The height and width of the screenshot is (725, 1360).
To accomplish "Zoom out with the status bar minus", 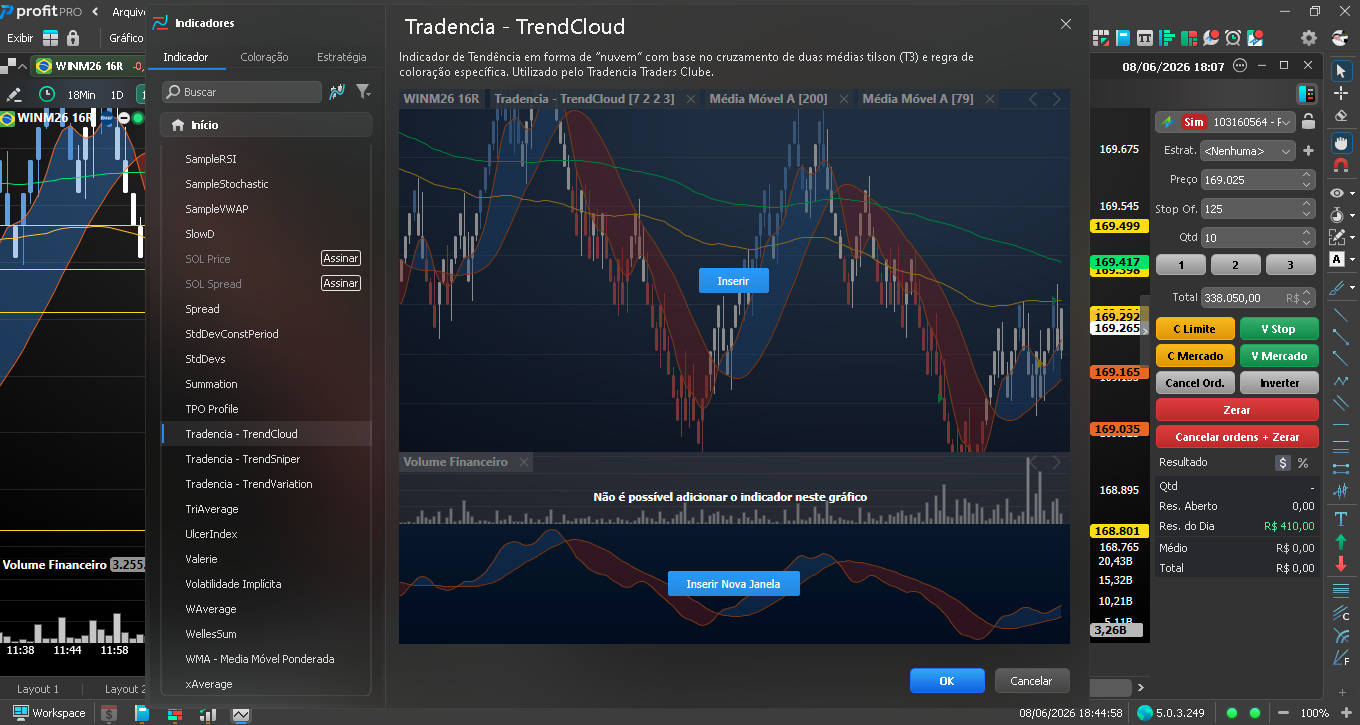I will [x=1284, y=713].
